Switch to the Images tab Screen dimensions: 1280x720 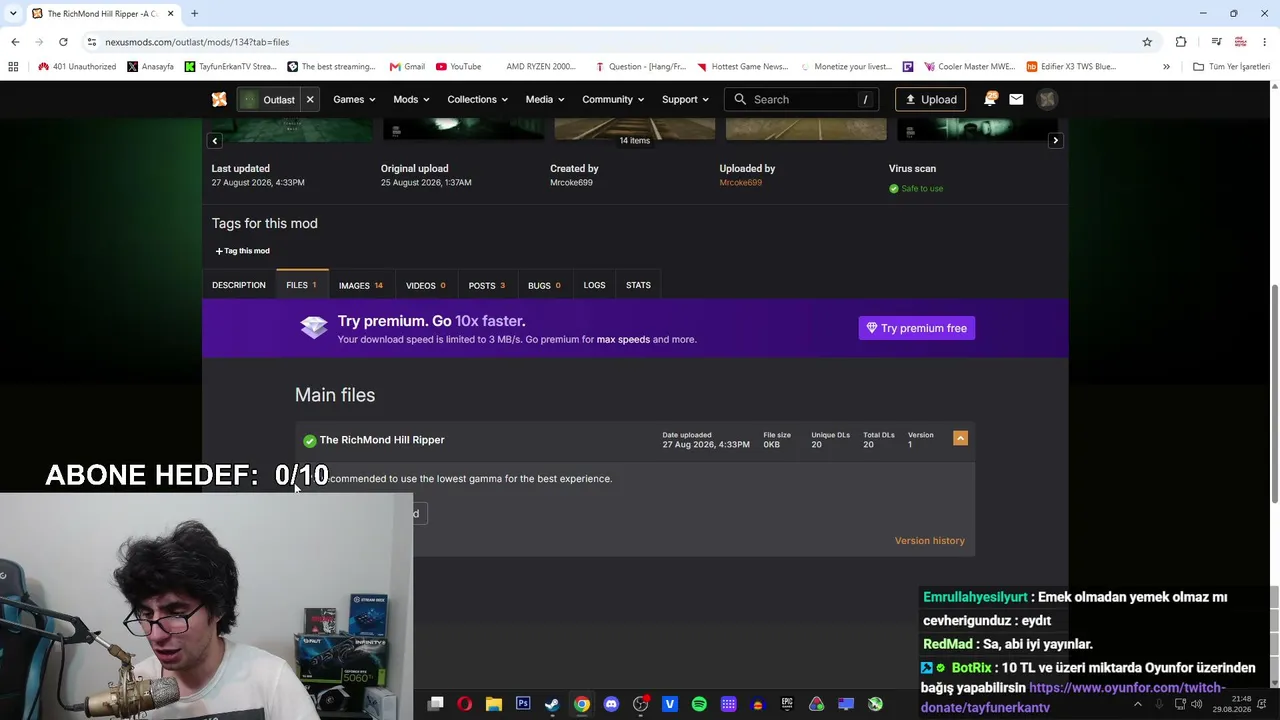pos(360,285)
